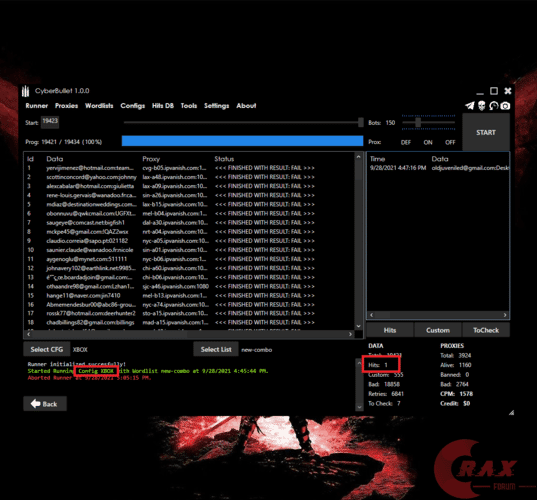Click the 'Bad: 18858' data stat
537x500 pixels.
tap(384, 384)
